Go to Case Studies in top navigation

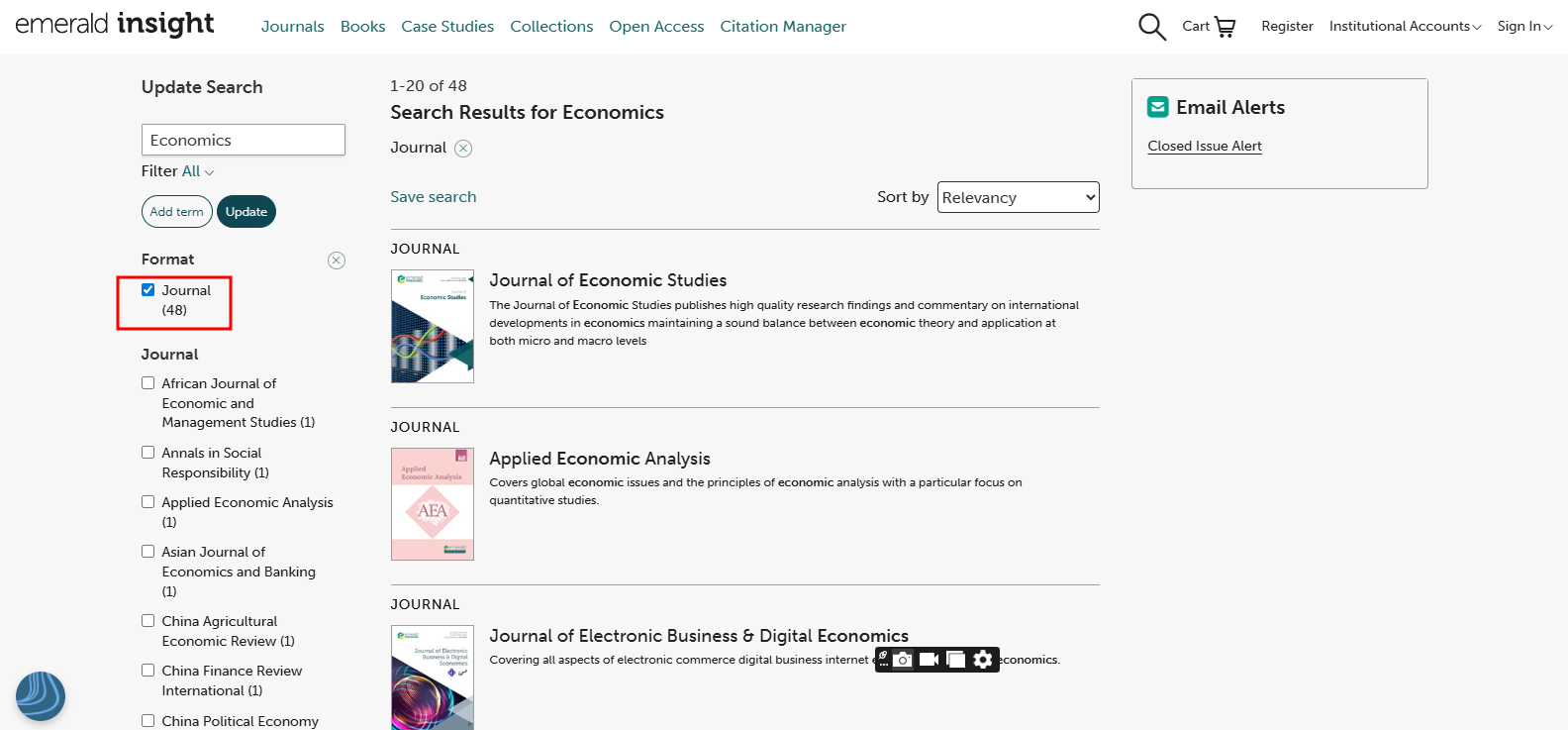tap(447, 27)
